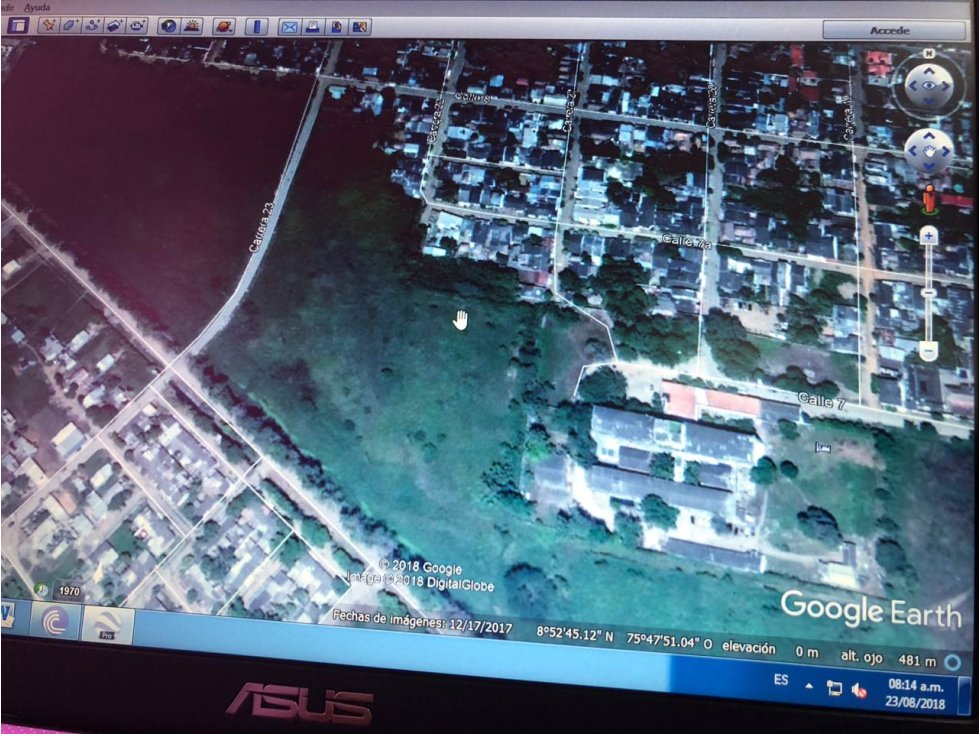Click the N north-reset button on compass
Screen dimensions: 979x734
(928, 54)
